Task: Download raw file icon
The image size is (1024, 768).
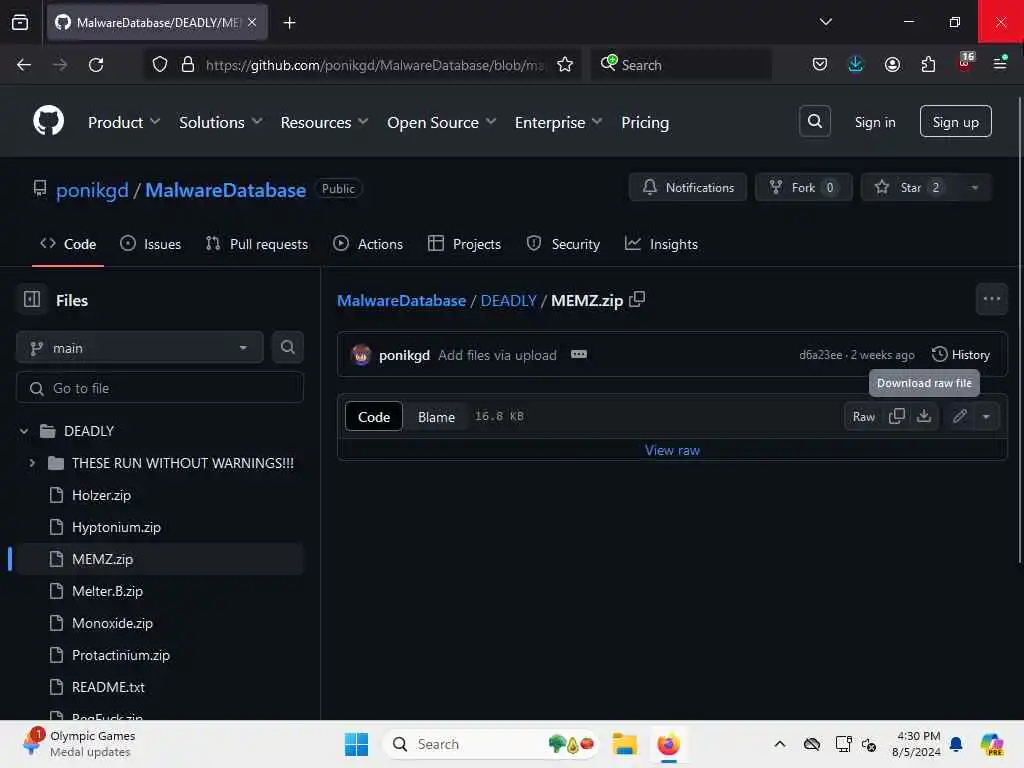Action: click(923, 417)
